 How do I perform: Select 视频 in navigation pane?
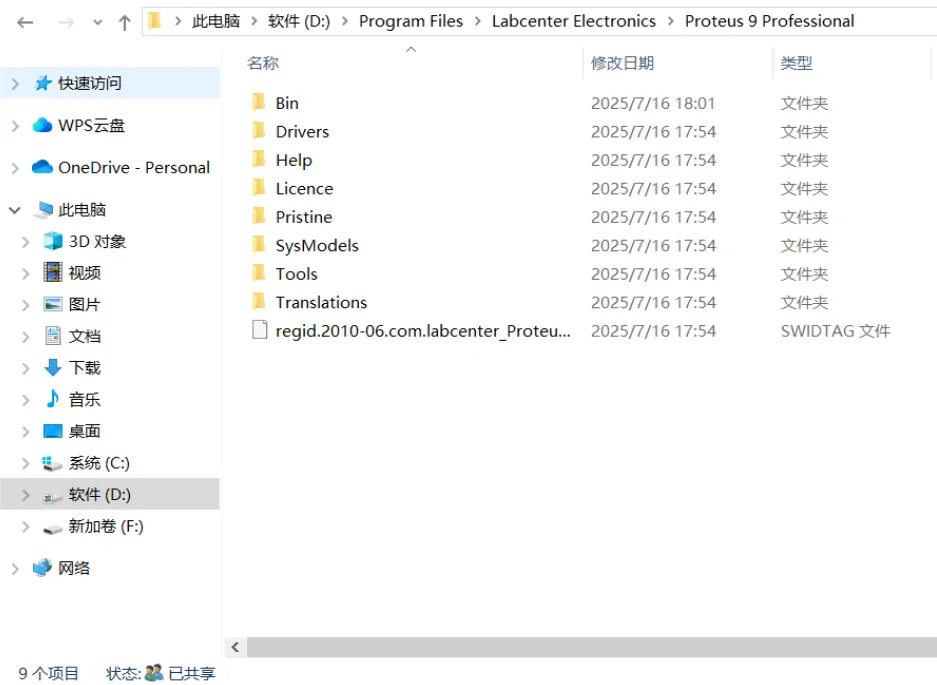[85, 273]
